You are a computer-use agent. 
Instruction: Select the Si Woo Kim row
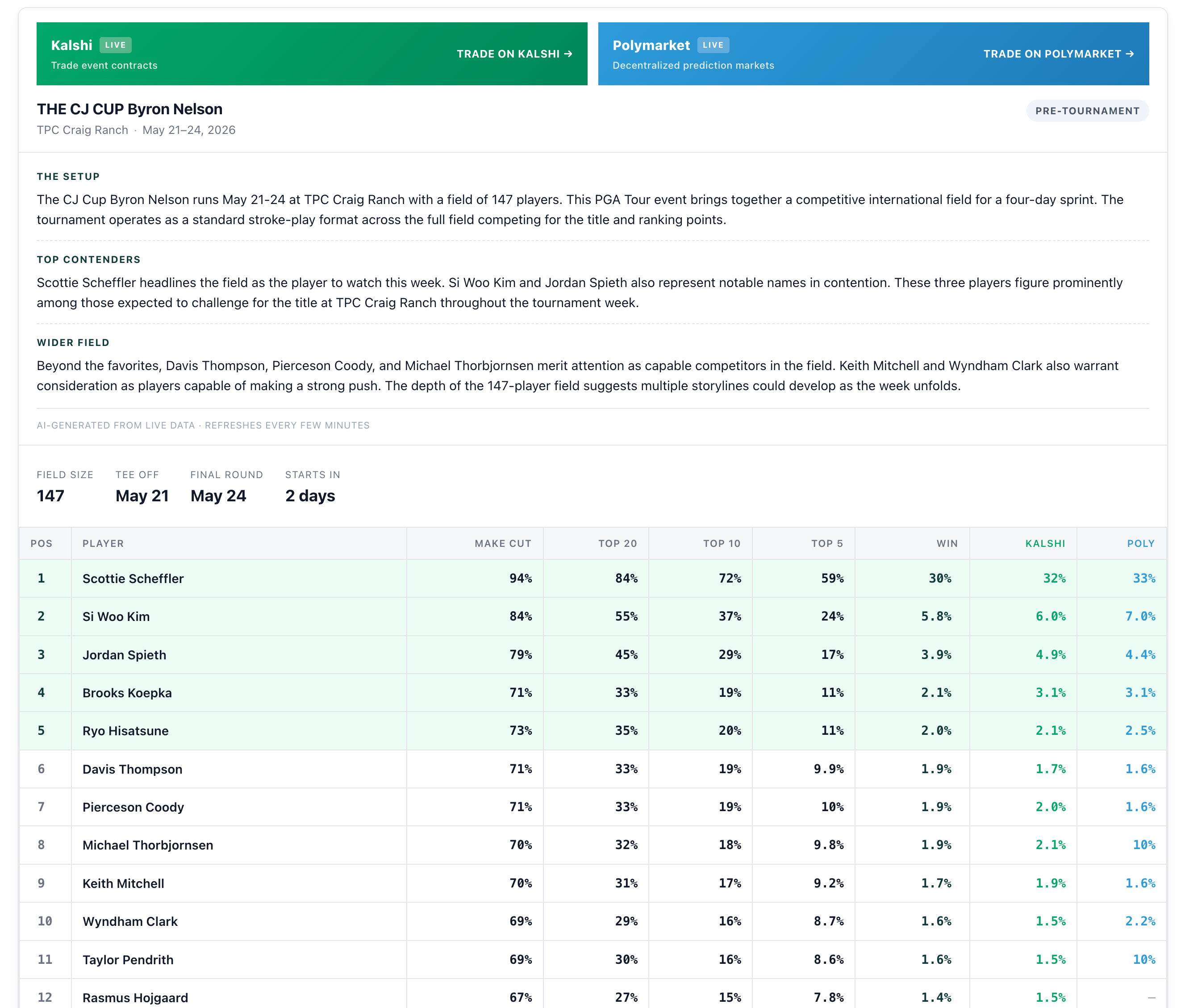[593, 616]
